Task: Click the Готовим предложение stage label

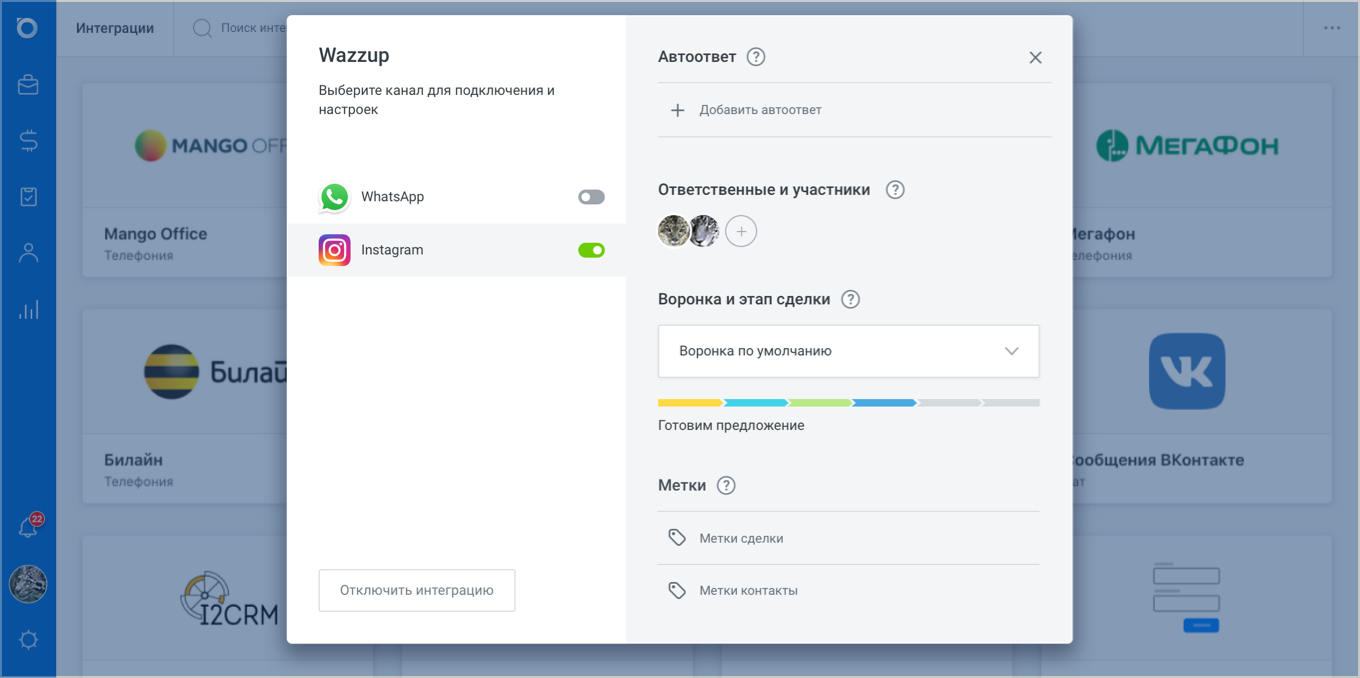Action: pos(731,425)
